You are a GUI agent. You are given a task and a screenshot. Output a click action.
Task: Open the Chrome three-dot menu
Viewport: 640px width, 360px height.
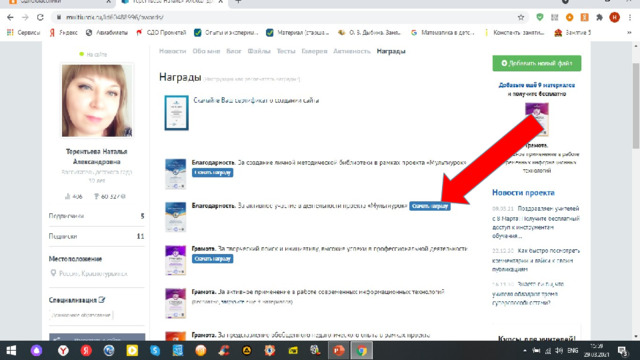pos(630,17)
